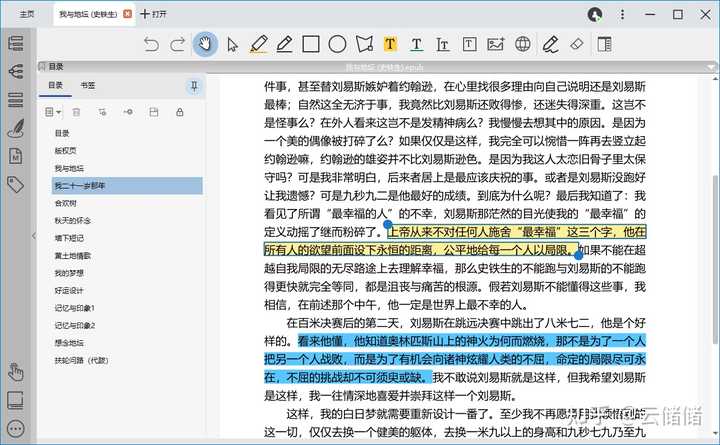Open the 记忆与印象2 chapter
Screen dimensions: 720x445
tap(74, 325)
